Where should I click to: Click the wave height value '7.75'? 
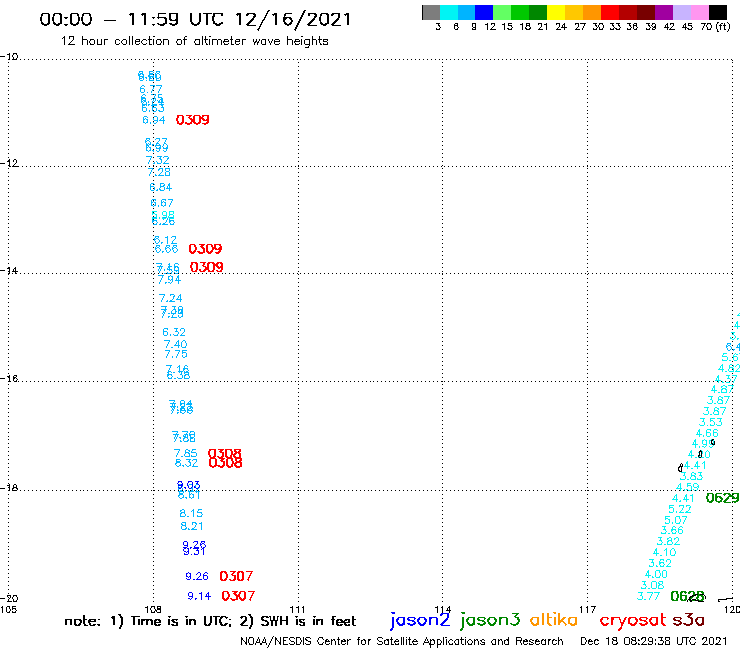pyautogui.click(x=176, y=354)
